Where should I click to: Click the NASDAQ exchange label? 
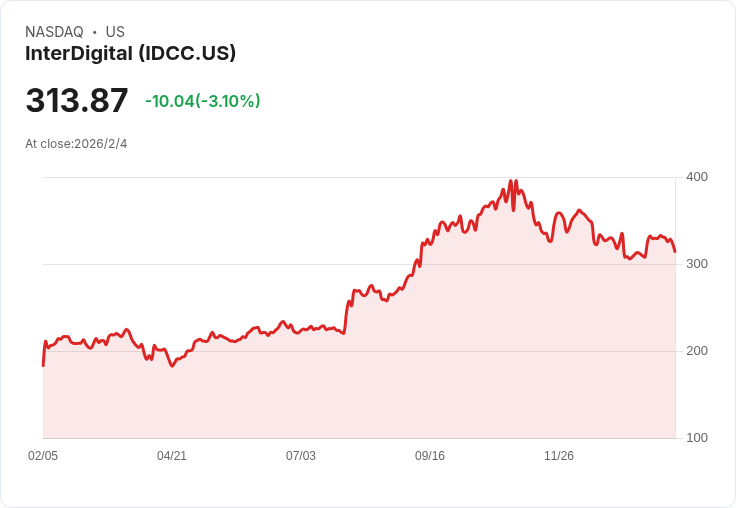coord(54,32)
